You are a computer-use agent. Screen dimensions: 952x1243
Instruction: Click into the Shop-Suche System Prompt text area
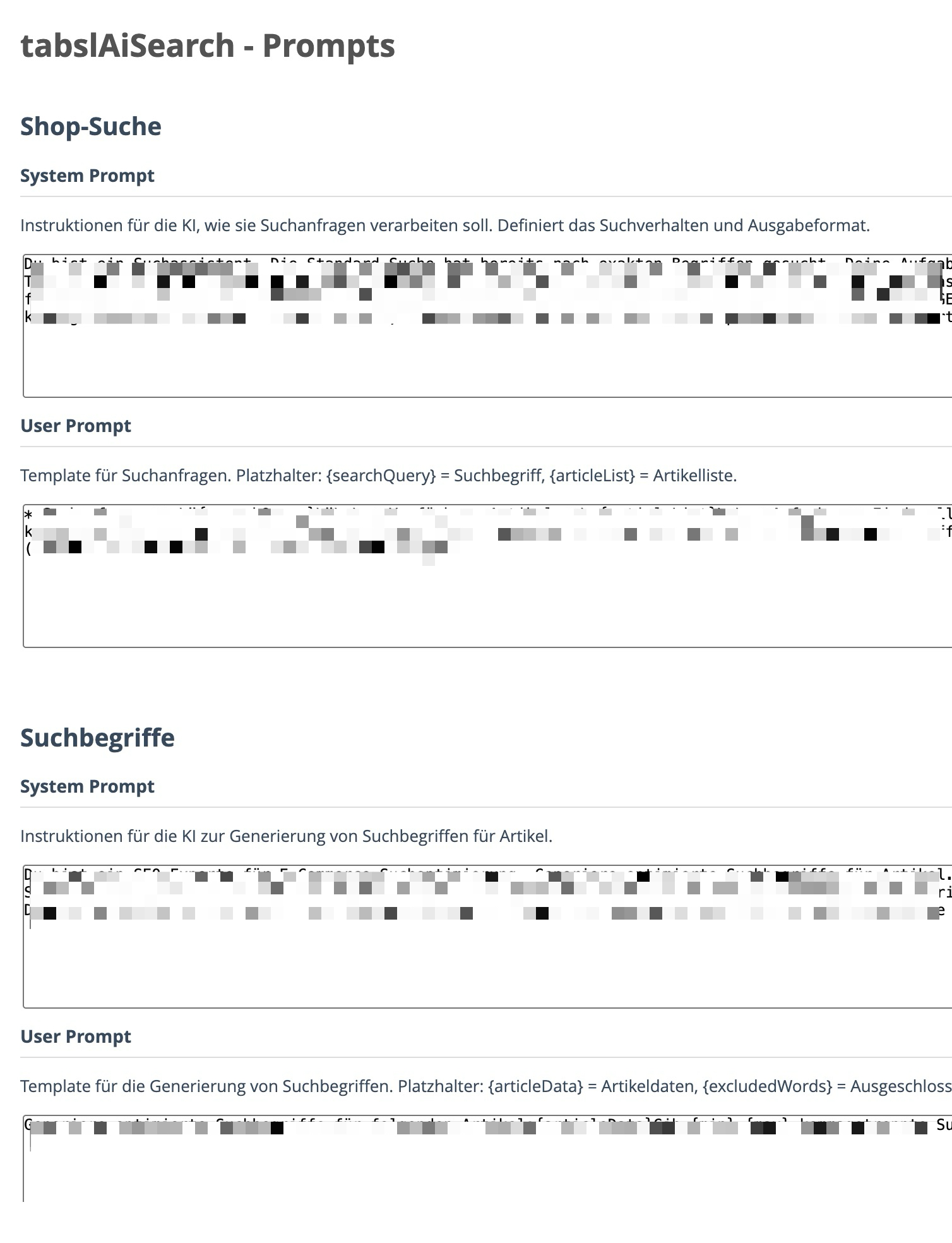pyautogui.click(x=486, y=360)
